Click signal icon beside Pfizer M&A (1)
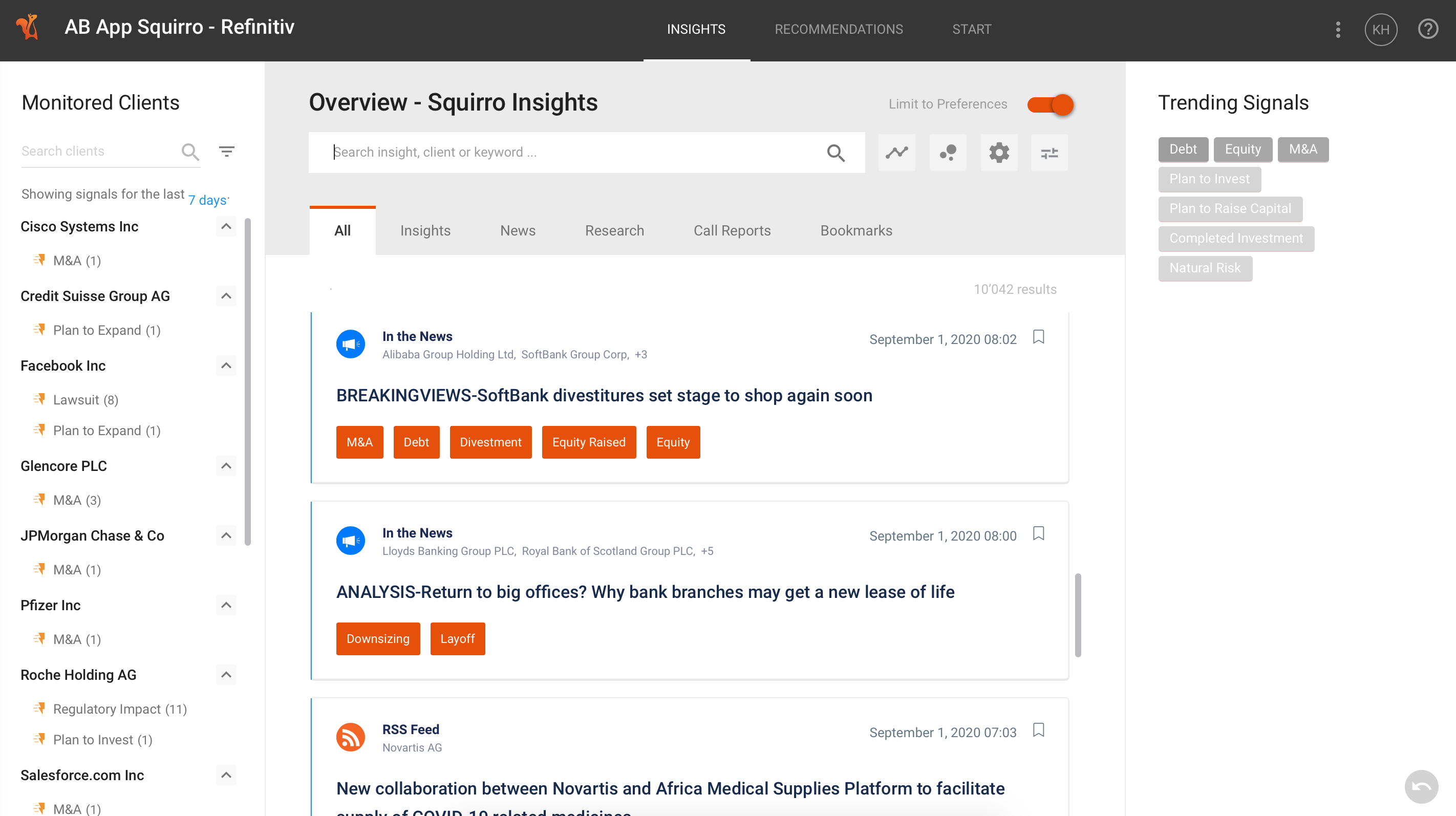The image size is (1456, 816). click(39, 638)
